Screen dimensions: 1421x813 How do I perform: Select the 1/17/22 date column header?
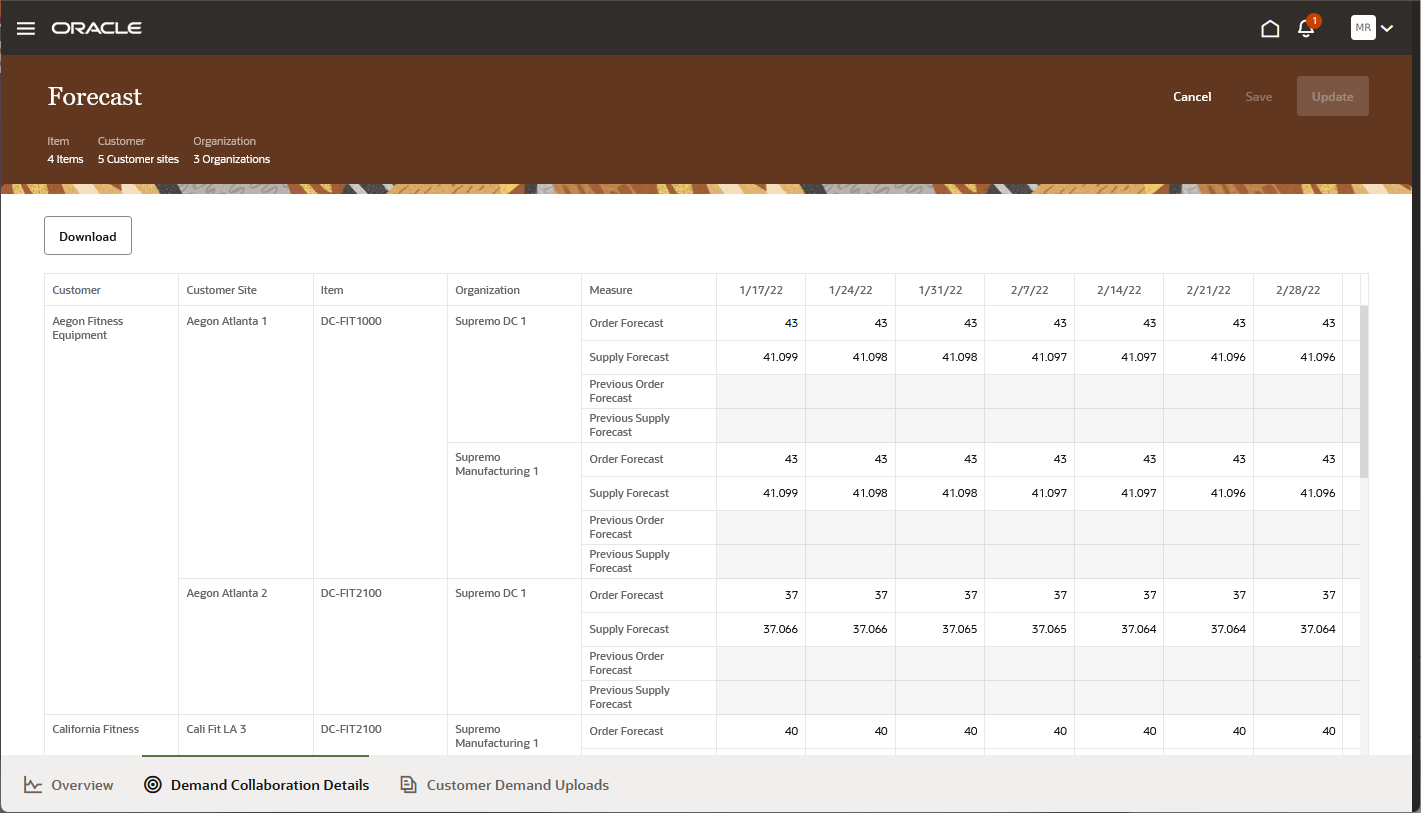[761, 290]
